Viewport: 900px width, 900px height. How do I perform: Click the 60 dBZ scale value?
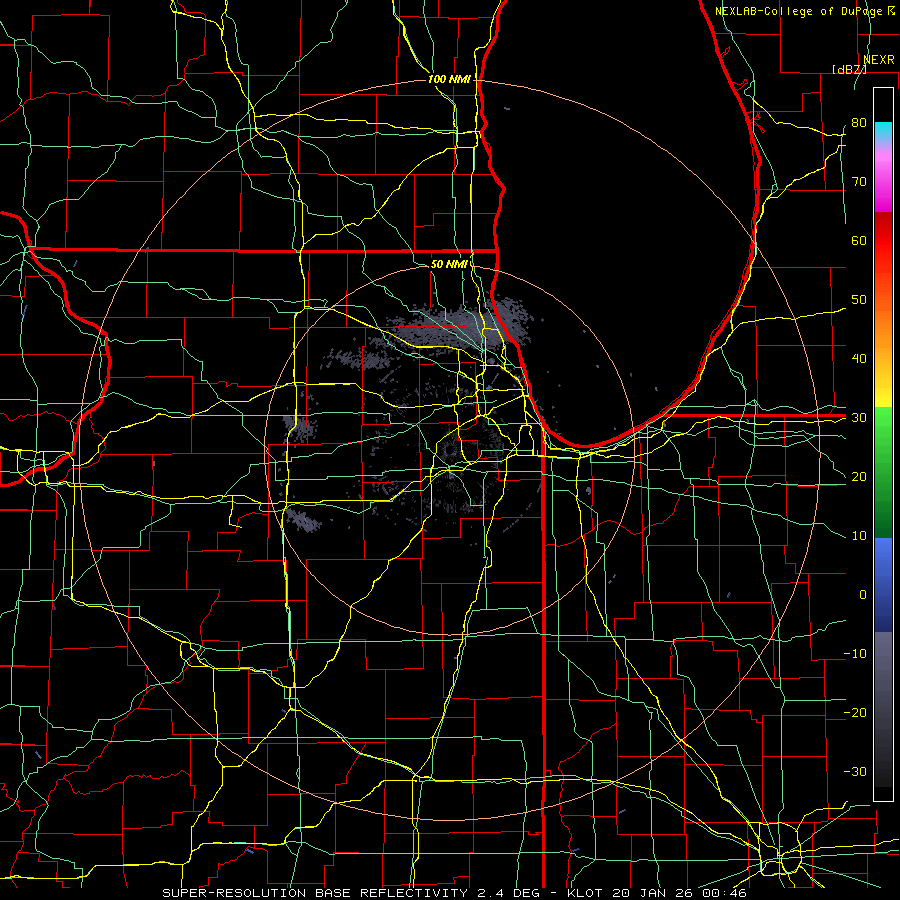pyautogui.click(x=859, y=240)
